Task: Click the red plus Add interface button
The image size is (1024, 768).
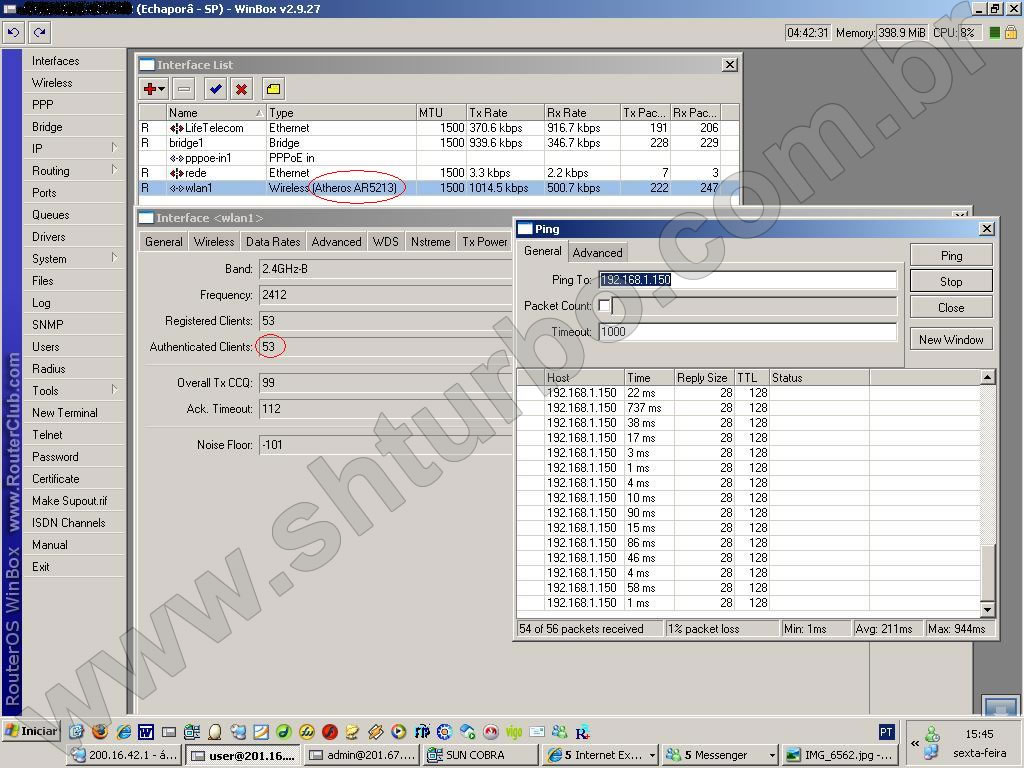Action: [153, 89]
